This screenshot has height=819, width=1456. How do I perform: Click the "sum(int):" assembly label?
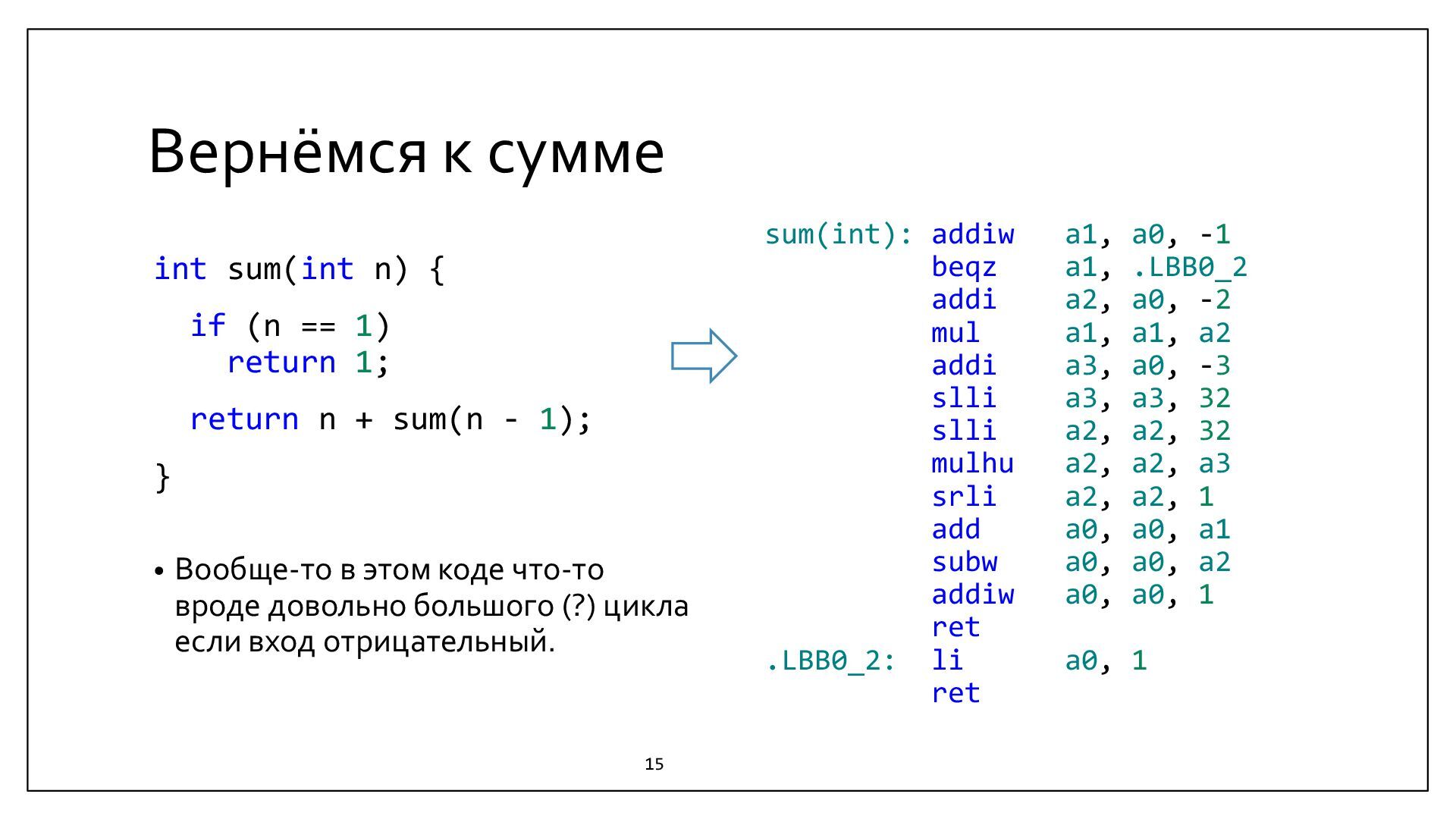839,234
